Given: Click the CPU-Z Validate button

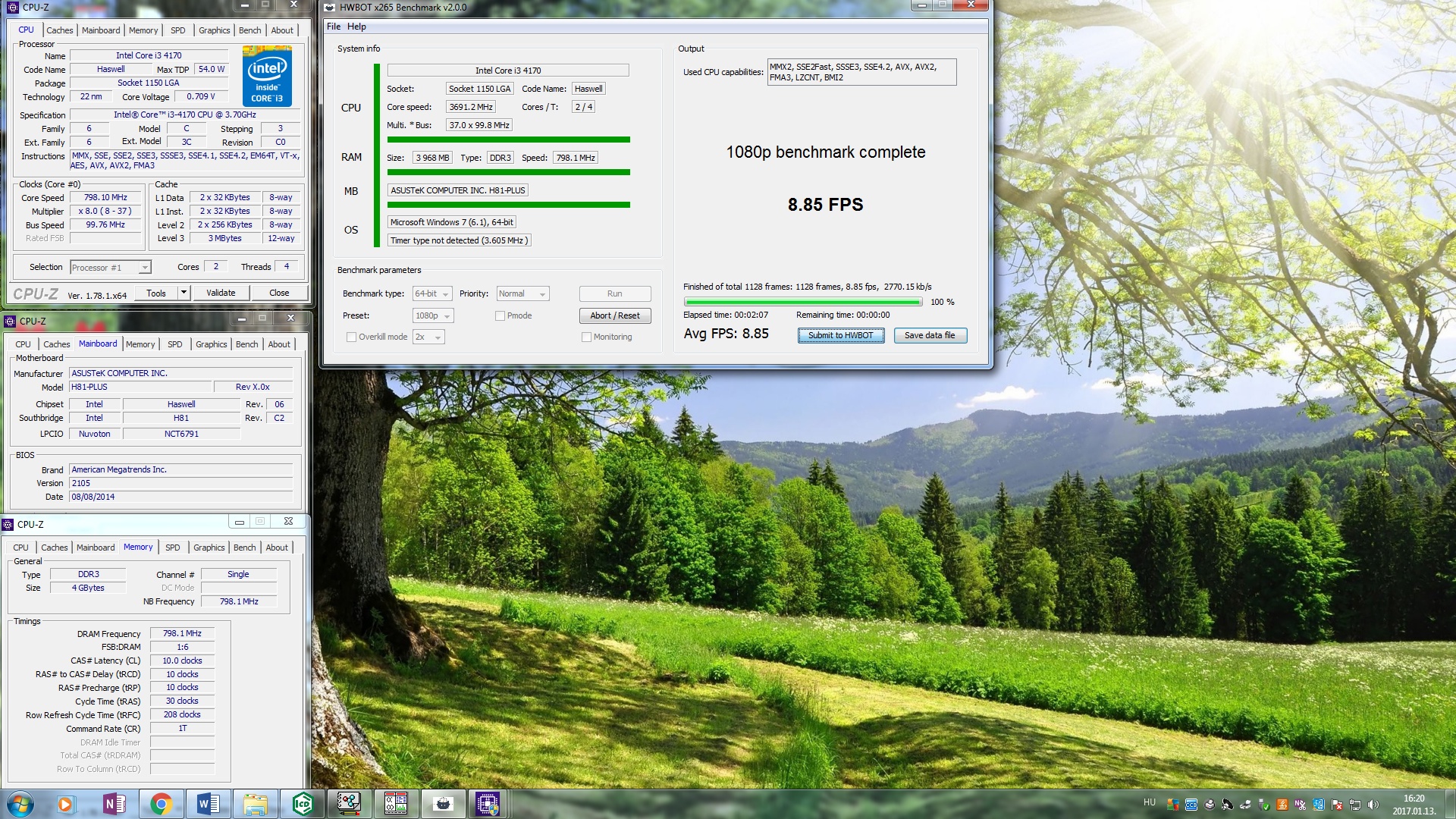Looking at the screenshot, I should (221, 293).
